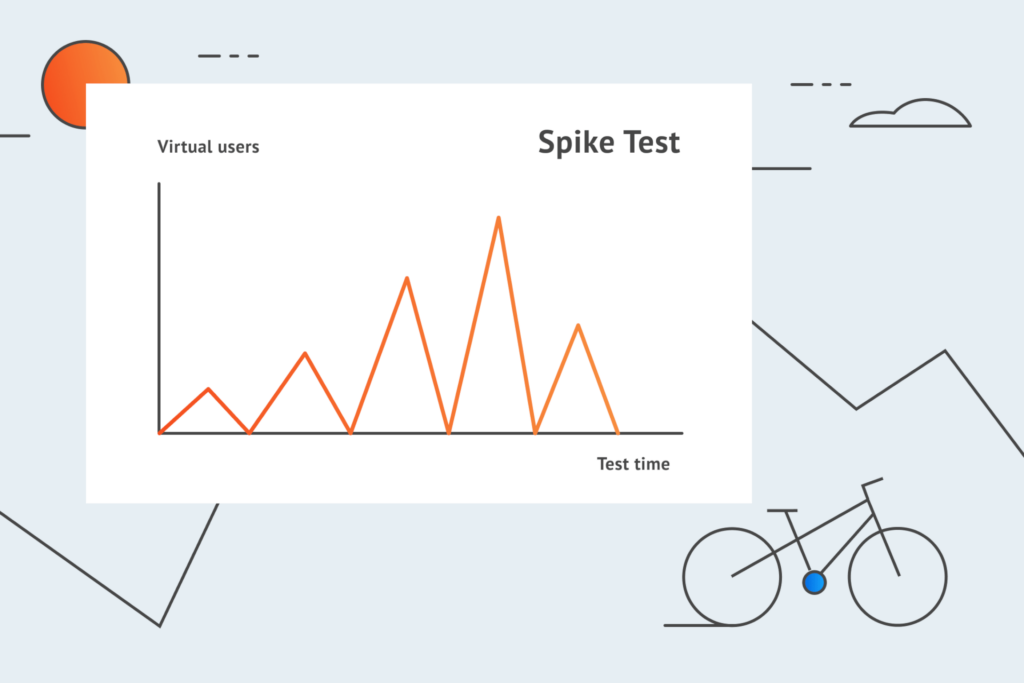Viewport: 1024px width, 683px height.
Task: Click the bicycle handlebar
Action: tap(872, 483)
